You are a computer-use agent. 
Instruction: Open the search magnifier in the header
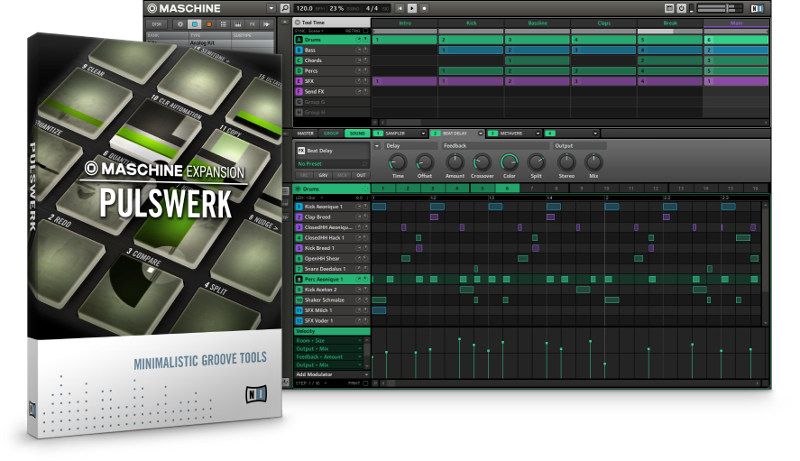285,8
